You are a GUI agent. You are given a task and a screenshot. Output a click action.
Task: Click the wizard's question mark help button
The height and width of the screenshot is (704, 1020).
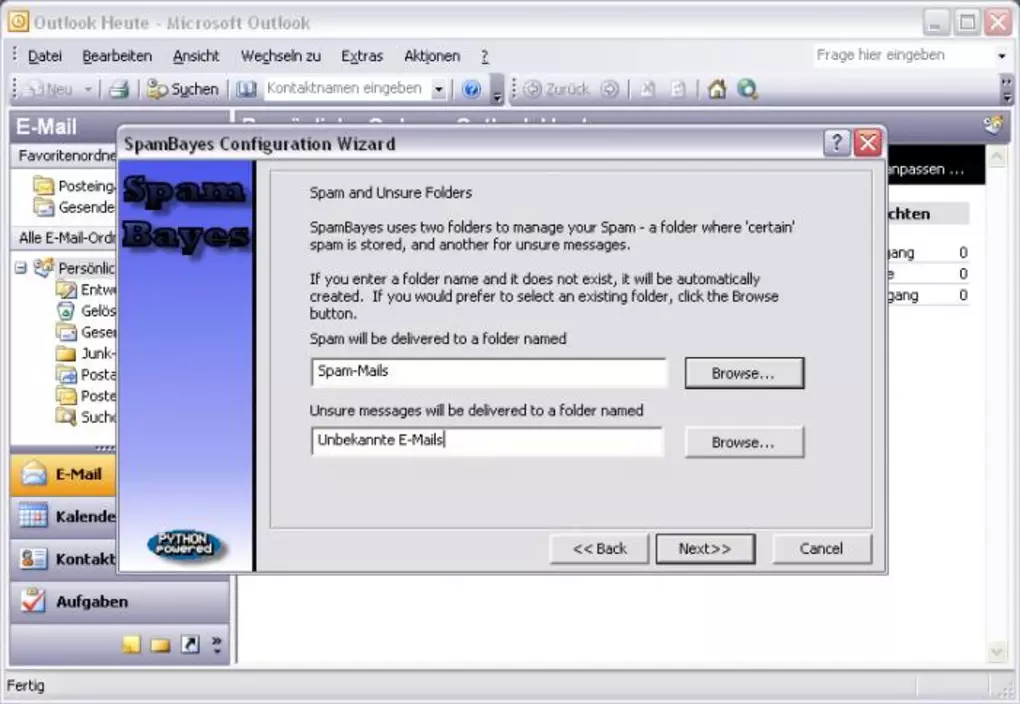click(837, 143)
